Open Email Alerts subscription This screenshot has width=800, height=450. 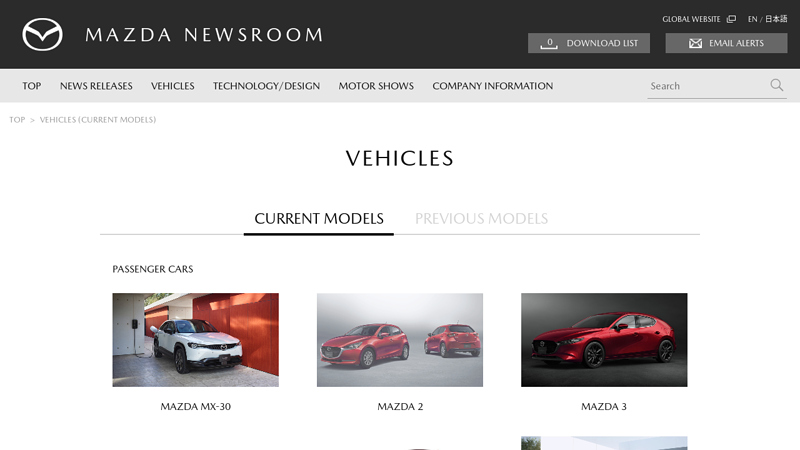[x=726, y=43]
